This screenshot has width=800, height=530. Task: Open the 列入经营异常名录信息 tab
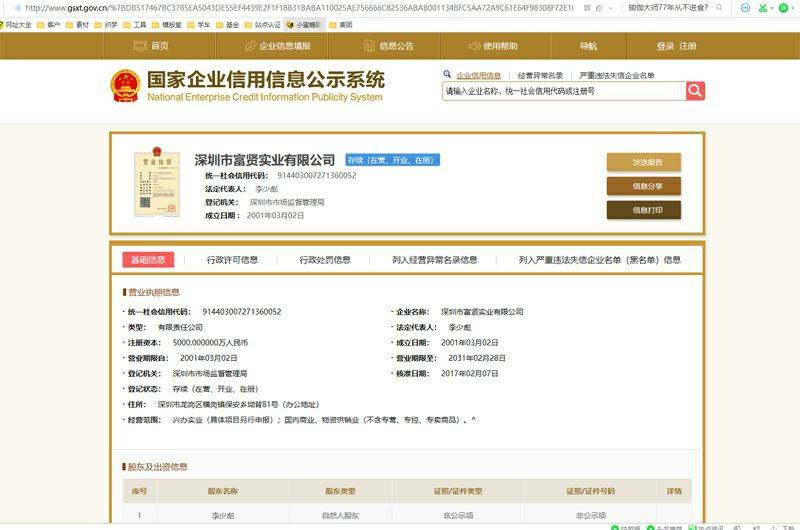[434, 260]
